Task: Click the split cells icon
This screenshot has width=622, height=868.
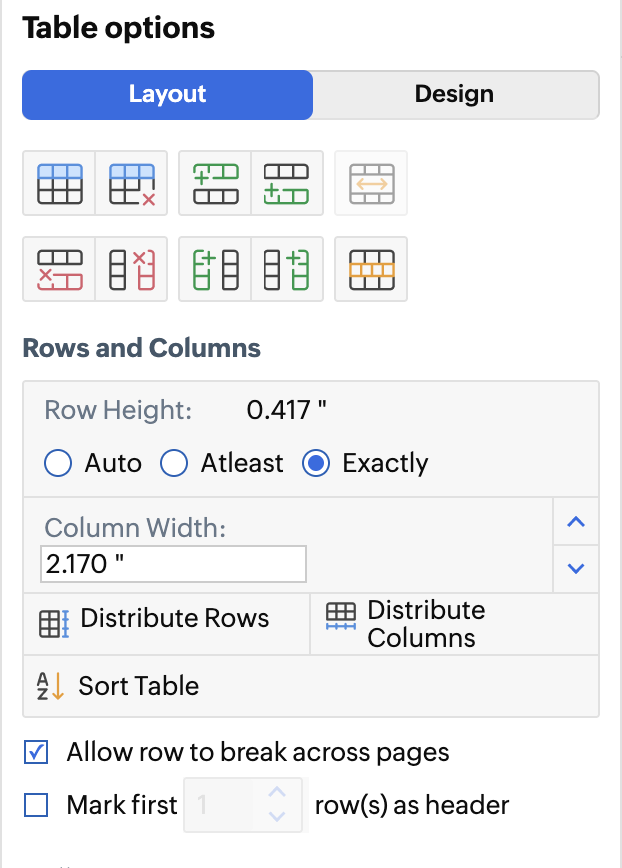Action: 371,269
